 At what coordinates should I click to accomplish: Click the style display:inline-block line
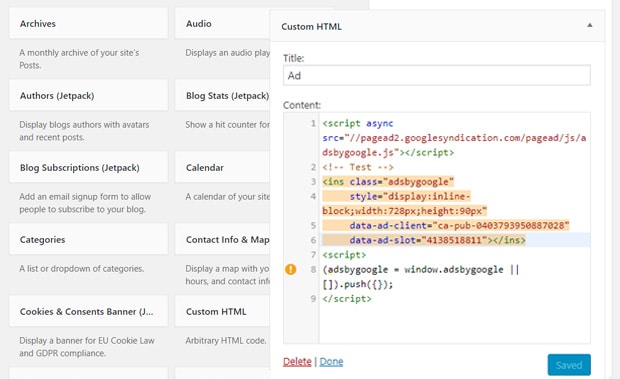[410, 196]
